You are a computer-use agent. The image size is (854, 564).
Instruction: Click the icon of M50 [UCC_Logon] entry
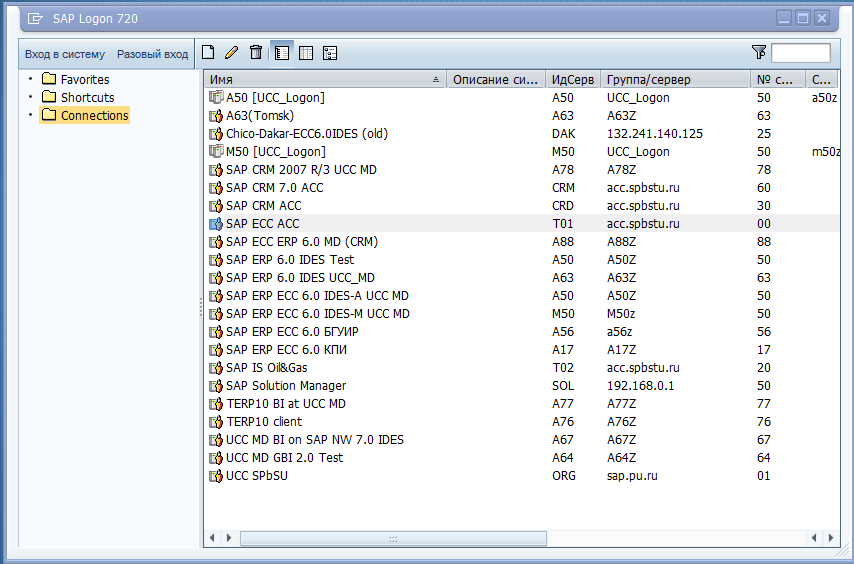[x=216, y=151]
